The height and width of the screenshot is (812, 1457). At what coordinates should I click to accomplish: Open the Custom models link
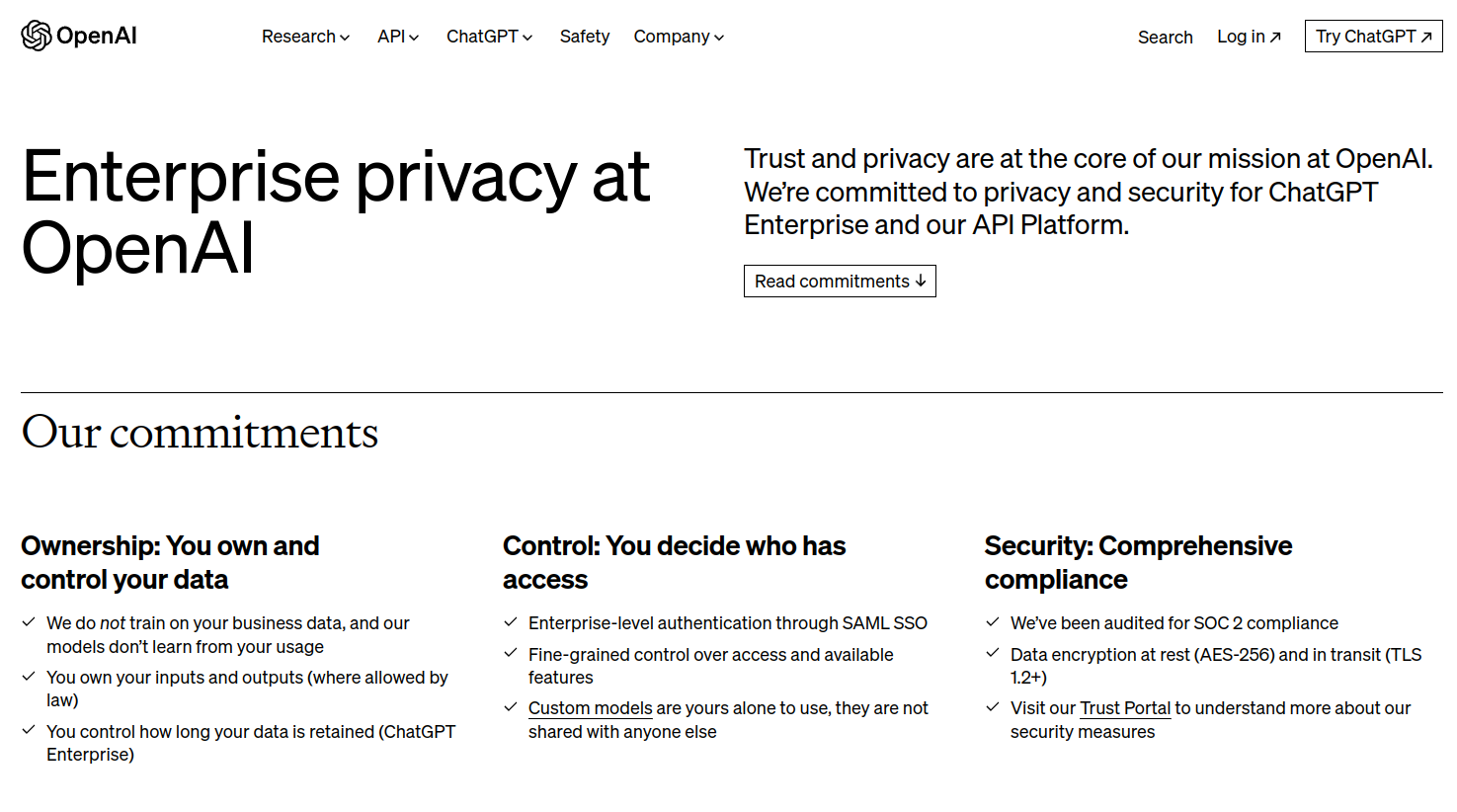point(590,708)
